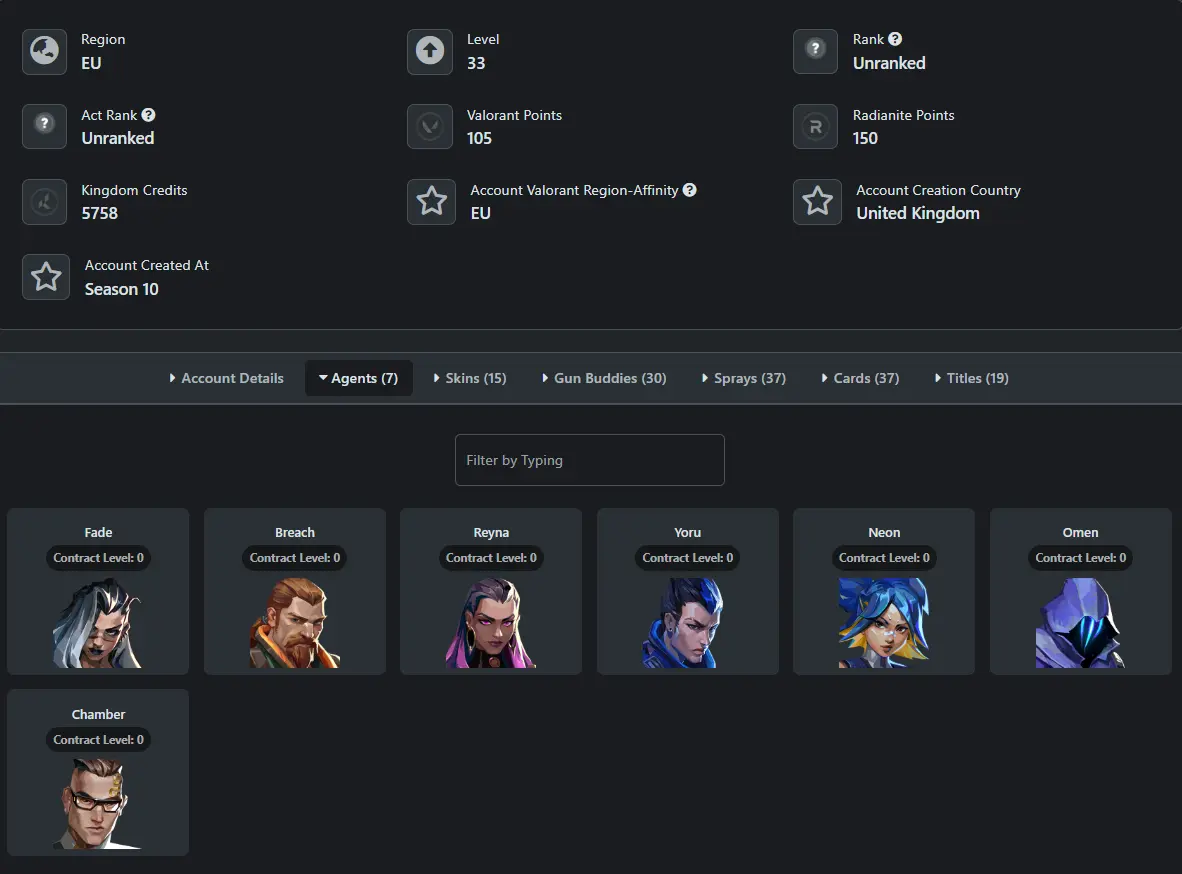Click the Rank question-mark badge icon
1182x874 pixels.
[815, 51]
